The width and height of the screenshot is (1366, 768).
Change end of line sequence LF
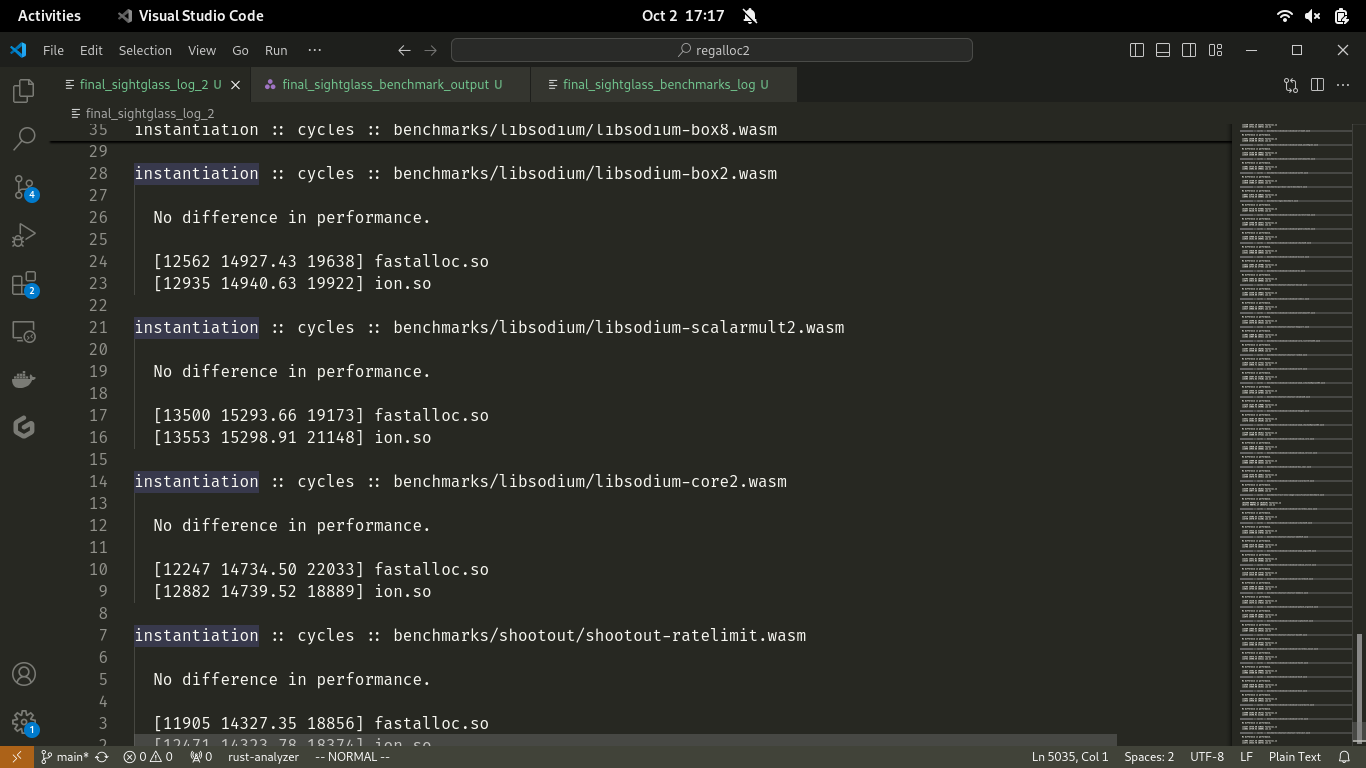1246,757
